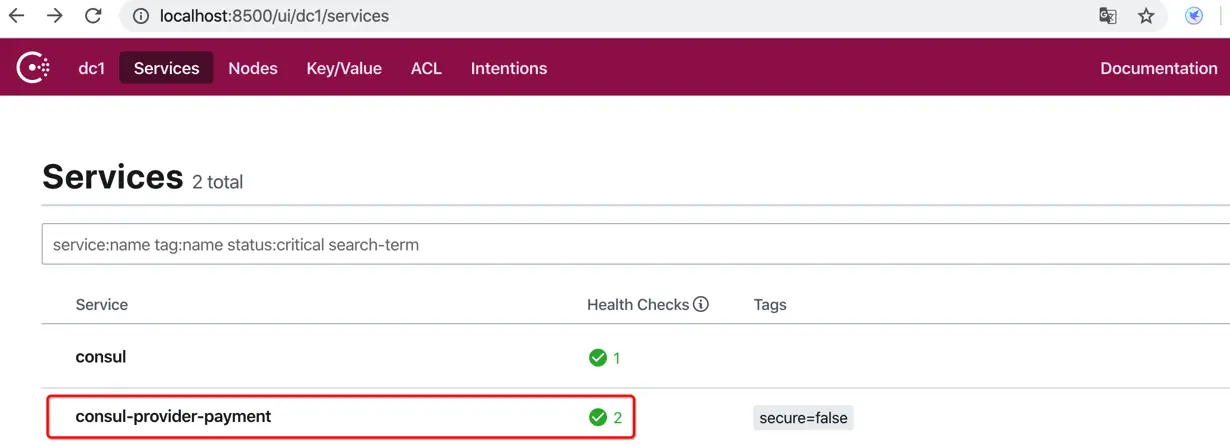
Task: Go to the ACL tab
Action: point(426,68)
